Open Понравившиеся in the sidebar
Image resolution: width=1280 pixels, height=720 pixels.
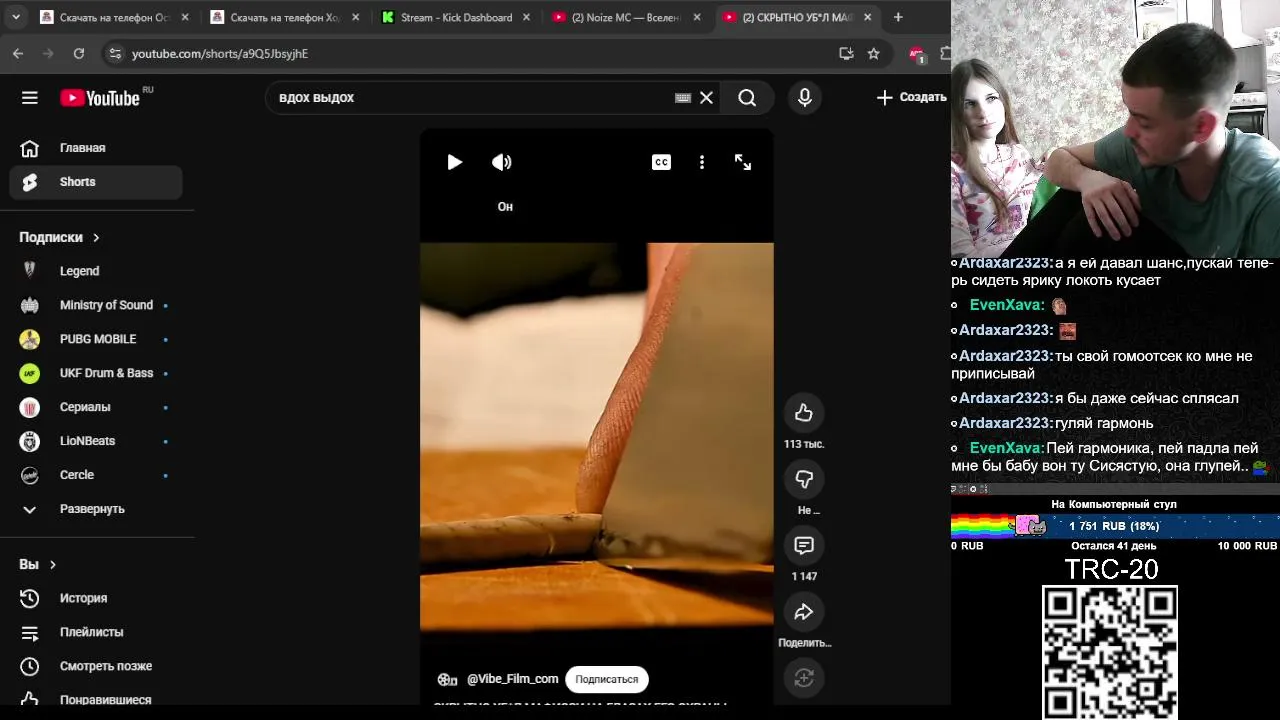click(96, 700)
